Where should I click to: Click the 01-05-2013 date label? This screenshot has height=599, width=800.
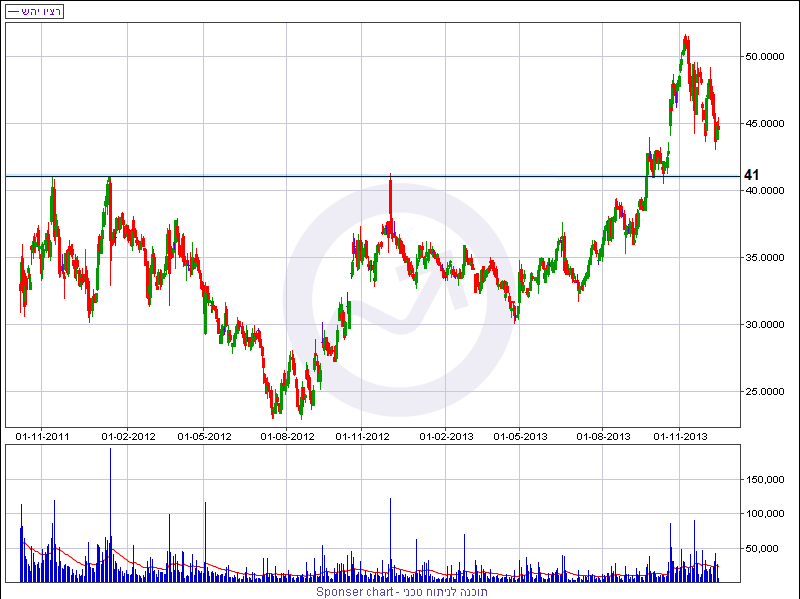[x=520, y=437]
